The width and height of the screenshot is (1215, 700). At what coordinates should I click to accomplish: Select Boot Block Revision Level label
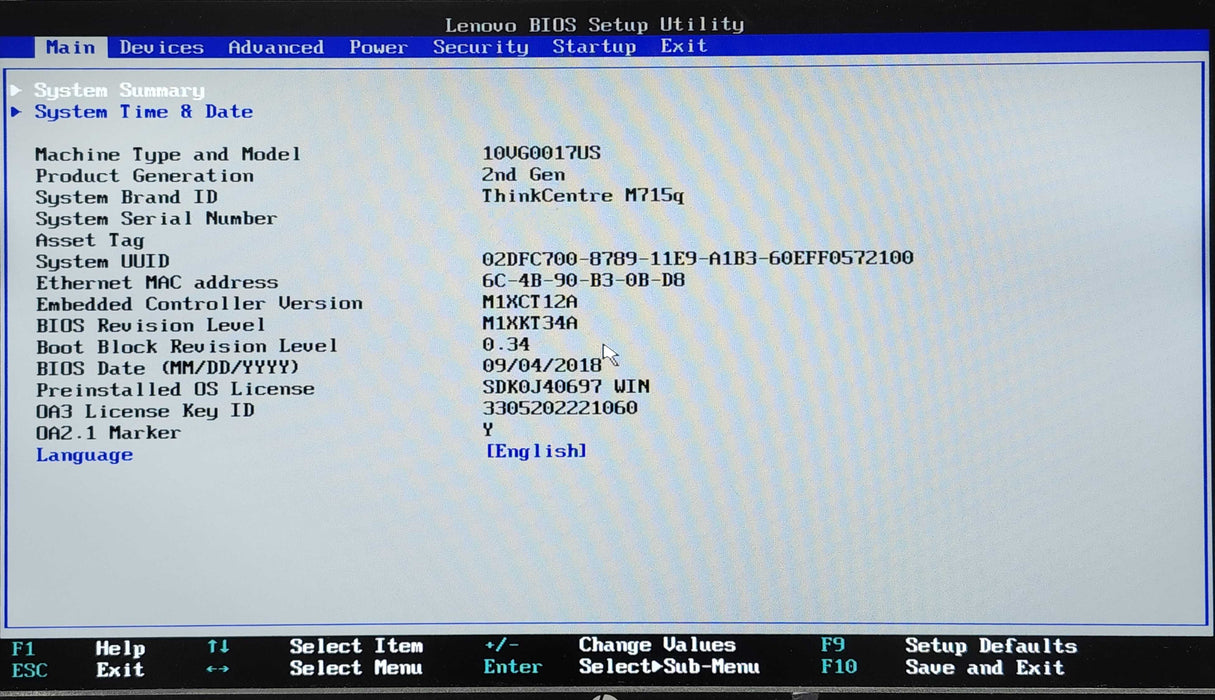point(187,347)
